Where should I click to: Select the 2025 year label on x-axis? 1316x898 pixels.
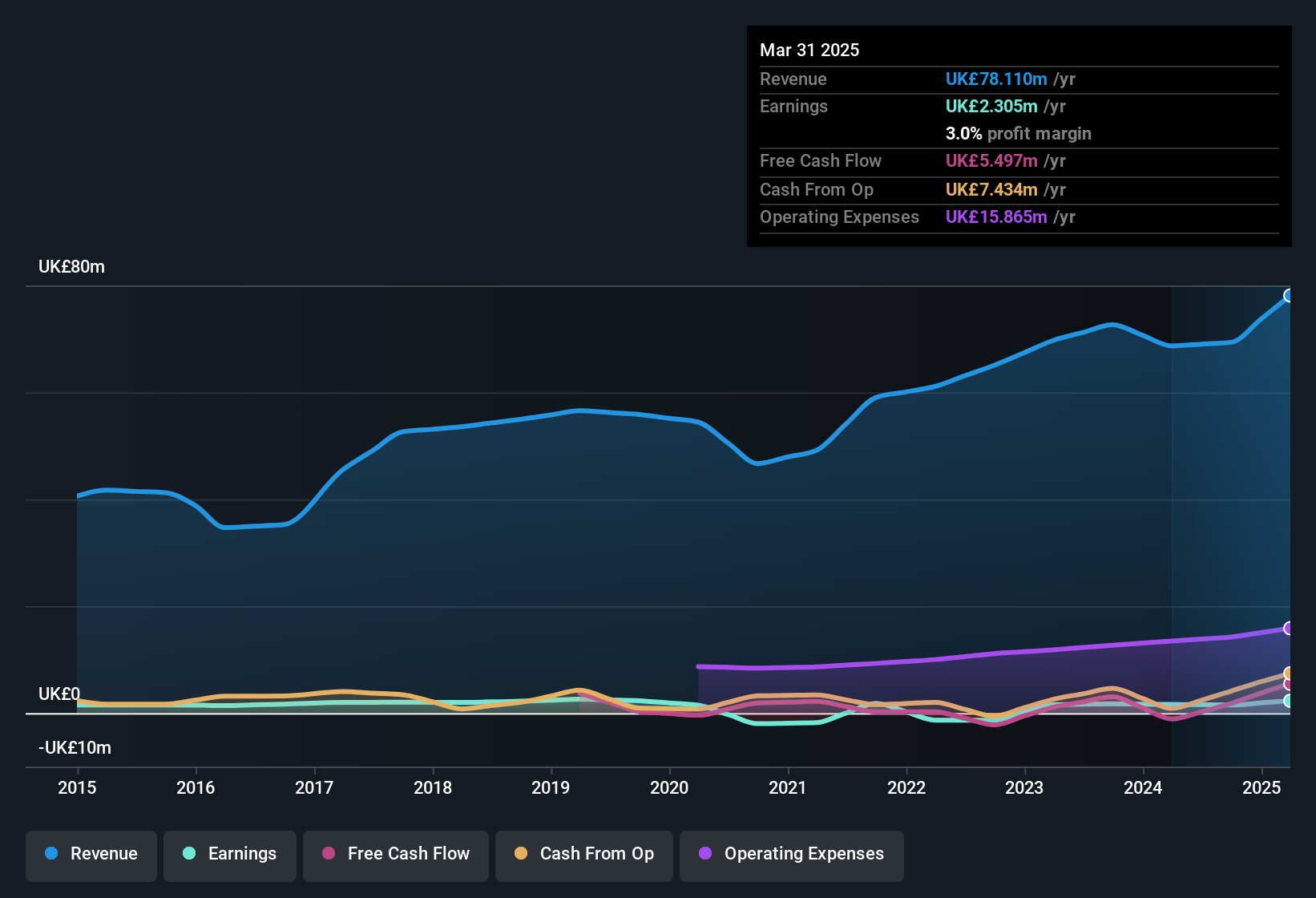[x=1263, y=788]
